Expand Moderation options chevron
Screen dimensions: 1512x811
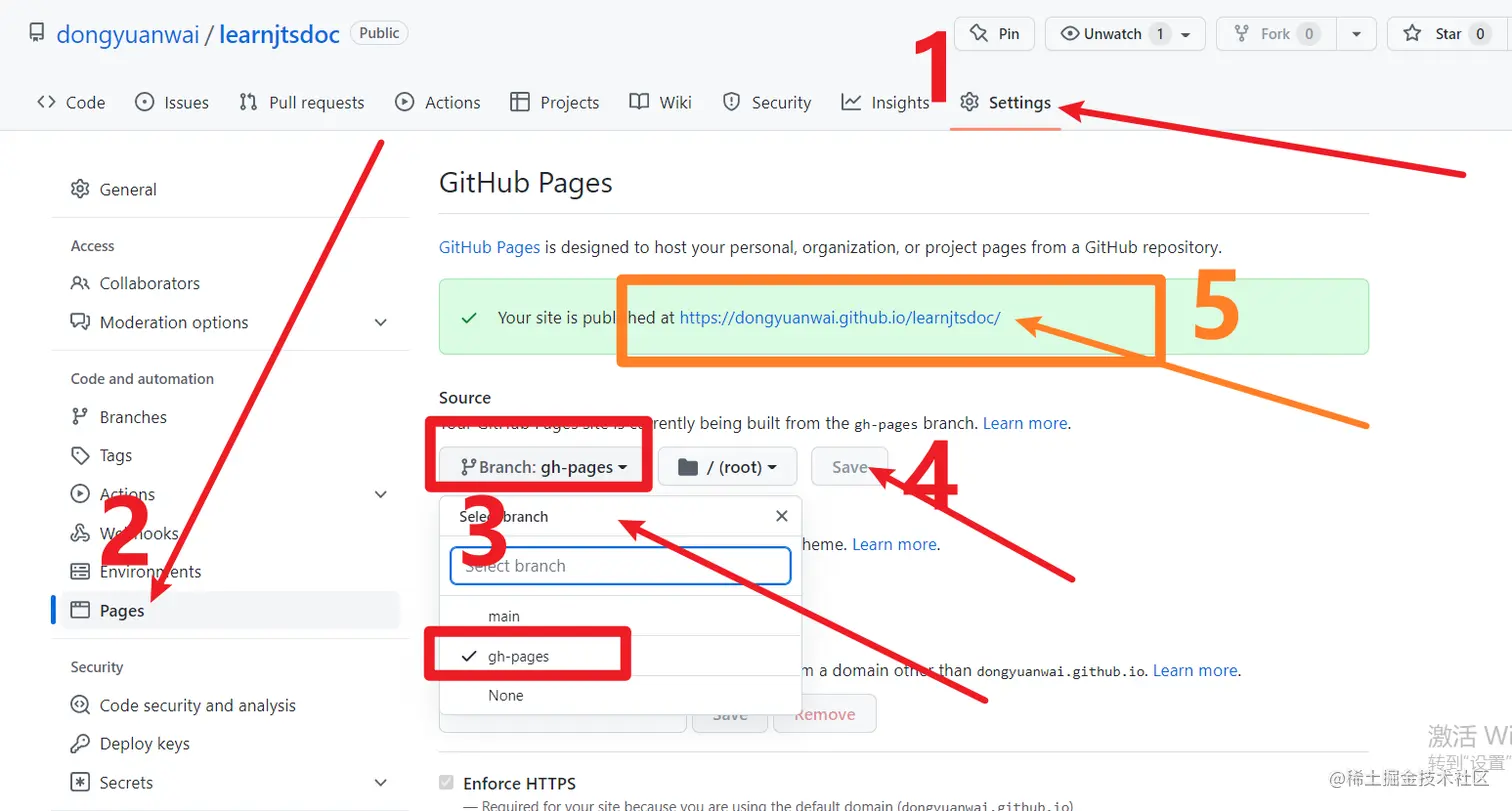380,322
